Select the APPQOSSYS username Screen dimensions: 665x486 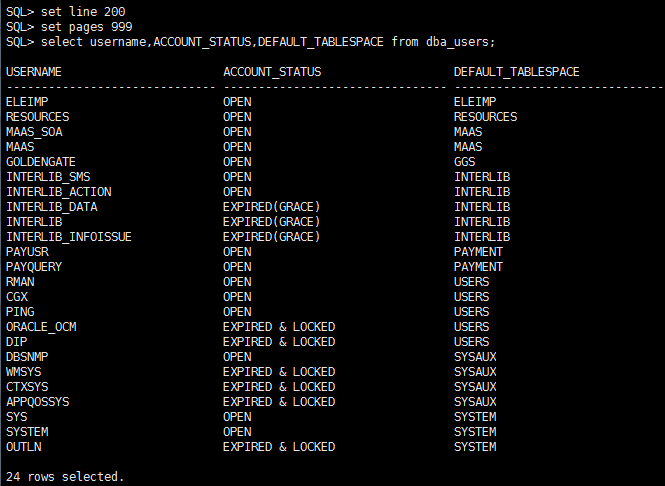point(38,402)
